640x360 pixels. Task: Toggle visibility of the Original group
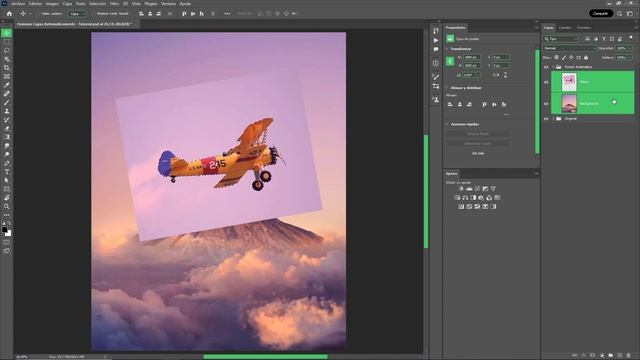(546, 119)
